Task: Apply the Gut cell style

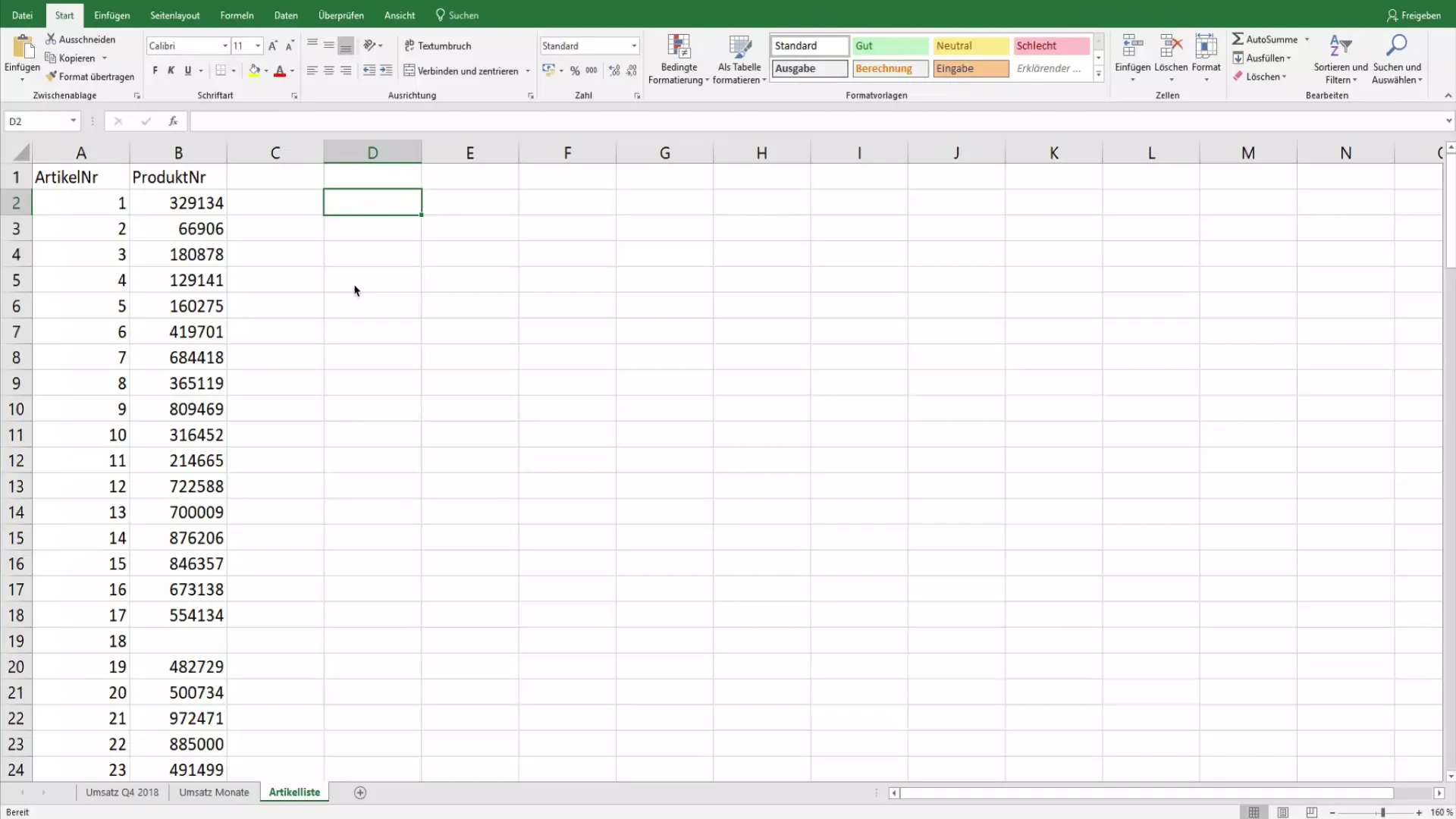Action: 890,45
